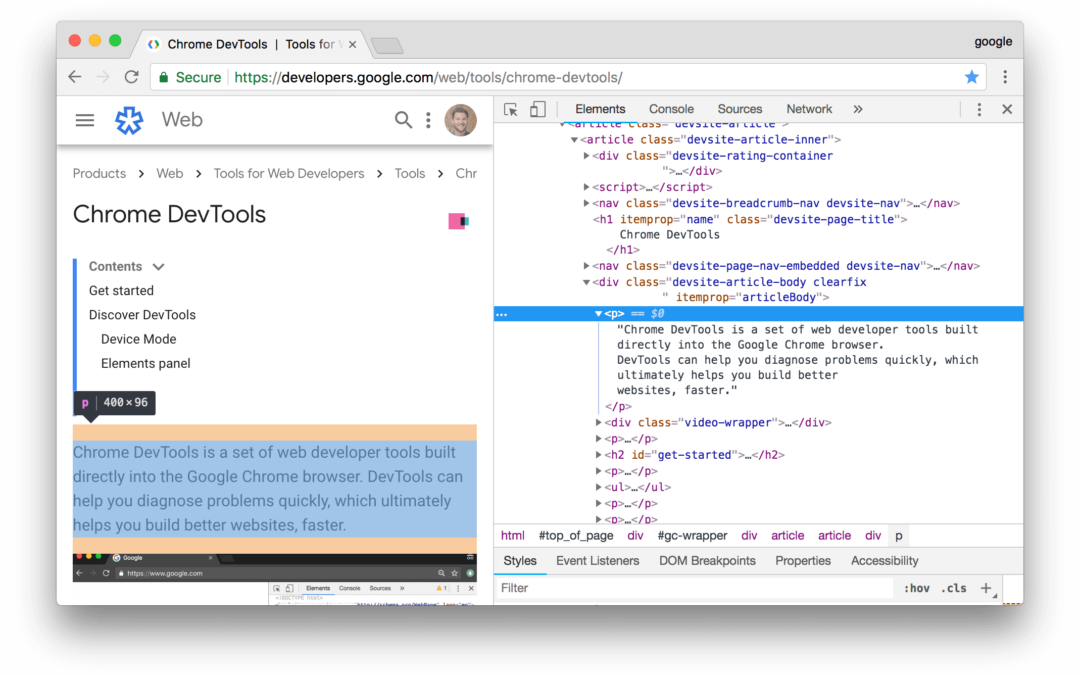
Task: Select #top_of_page in DOM breadcrumb
Action: 576,536
